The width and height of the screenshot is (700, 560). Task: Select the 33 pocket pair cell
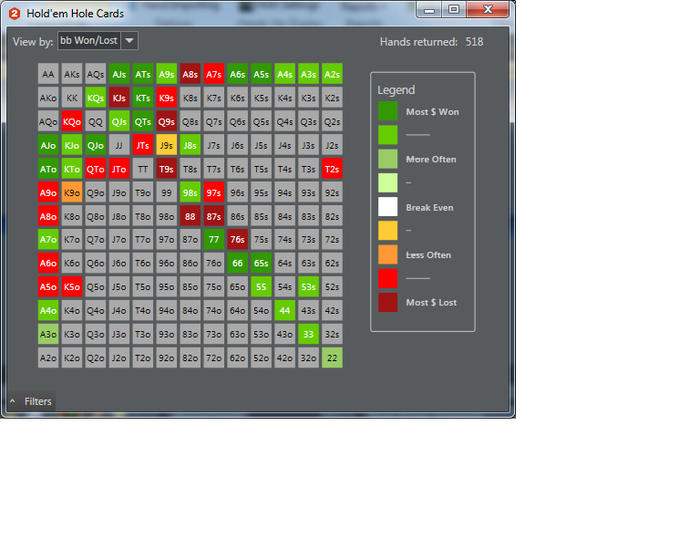pos(308,334)
